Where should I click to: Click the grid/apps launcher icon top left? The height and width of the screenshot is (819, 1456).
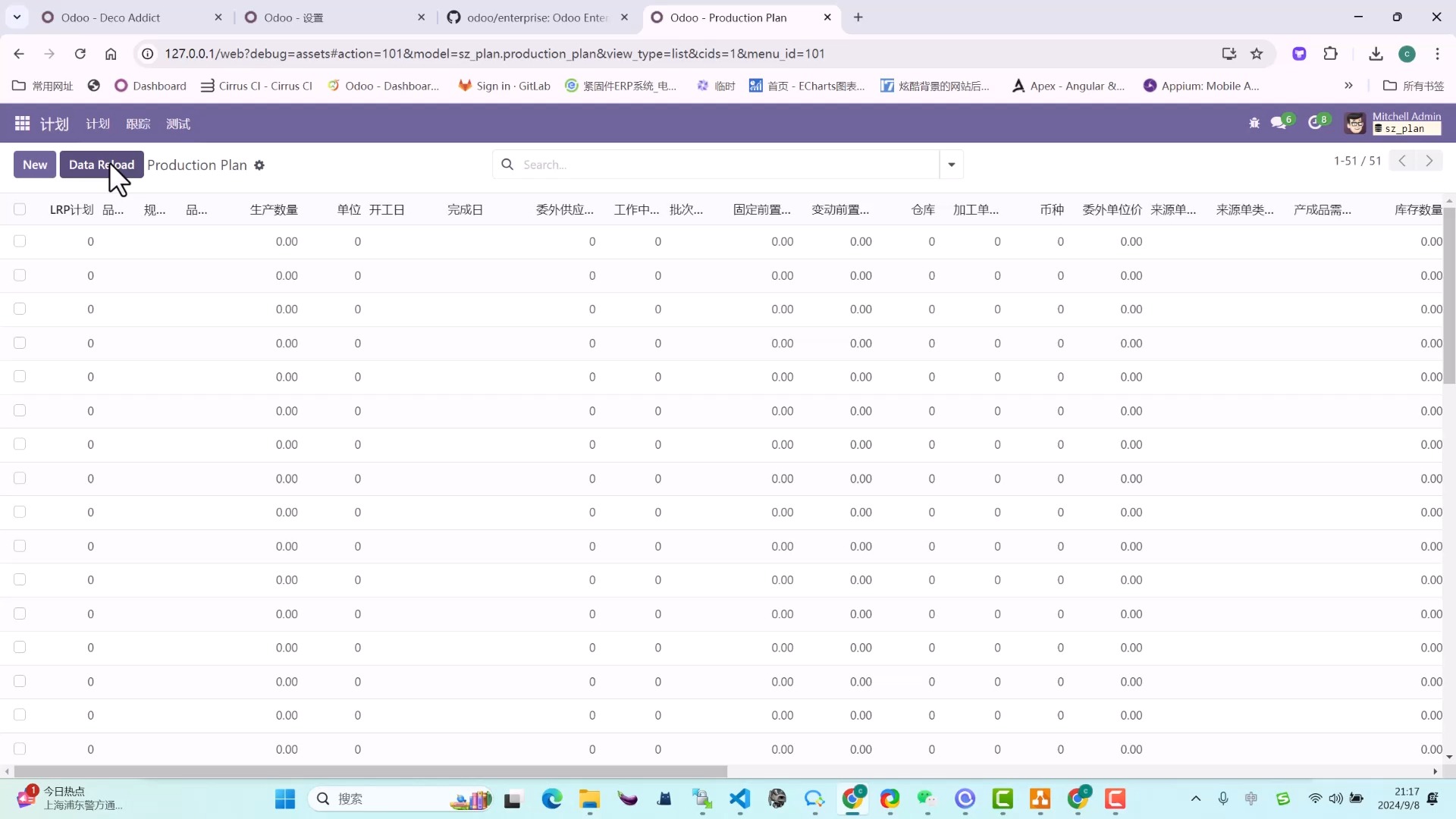[x=22, y=123]
